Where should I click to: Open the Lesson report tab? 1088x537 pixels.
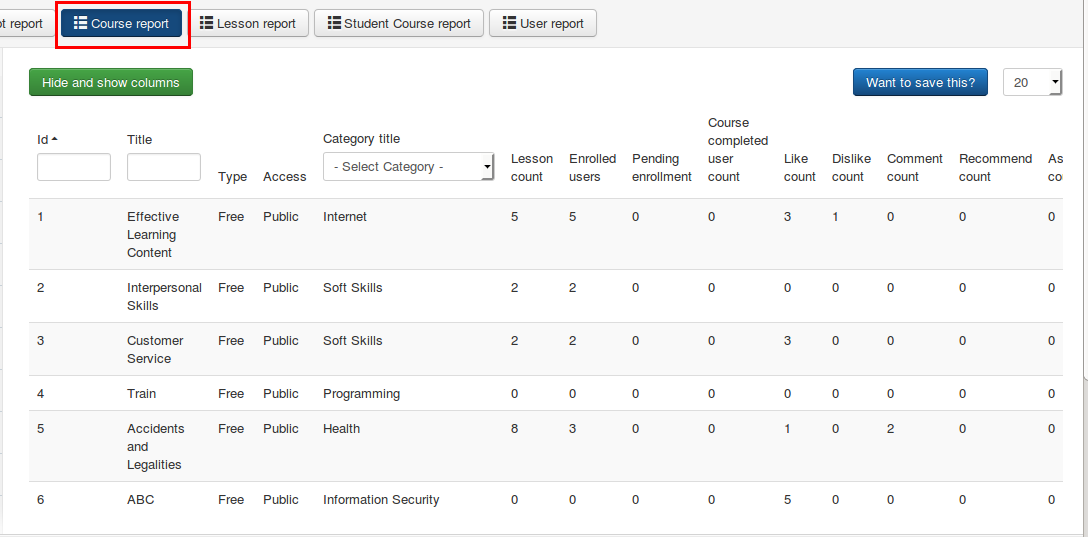(247, 23)
